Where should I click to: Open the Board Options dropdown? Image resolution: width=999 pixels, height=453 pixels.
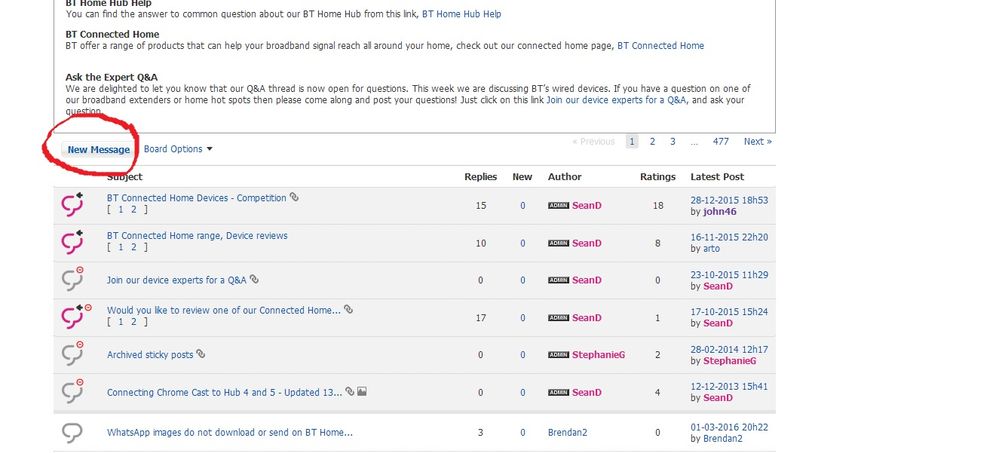tap(178, 149)
